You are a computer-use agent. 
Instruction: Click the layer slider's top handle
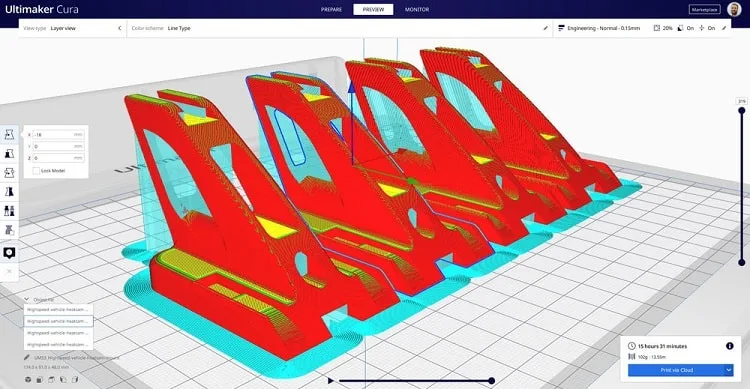(741, 111)
